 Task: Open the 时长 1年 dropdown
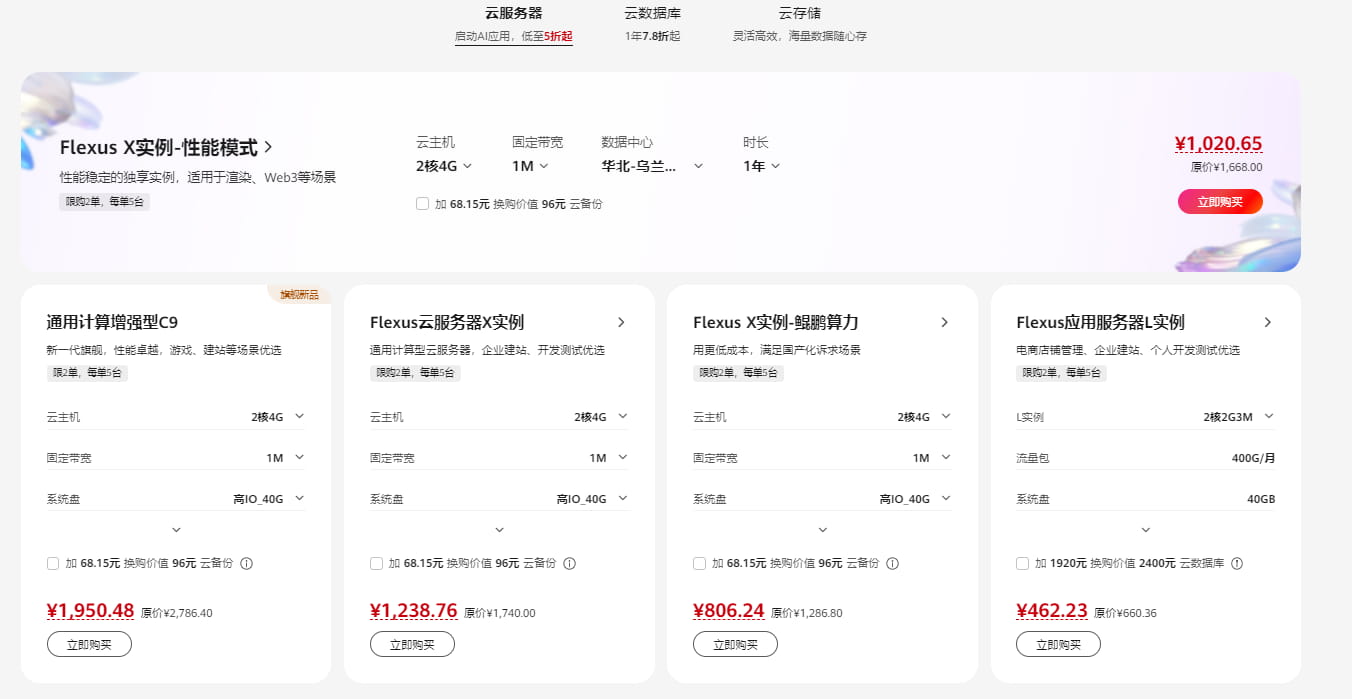coord(762,166)
